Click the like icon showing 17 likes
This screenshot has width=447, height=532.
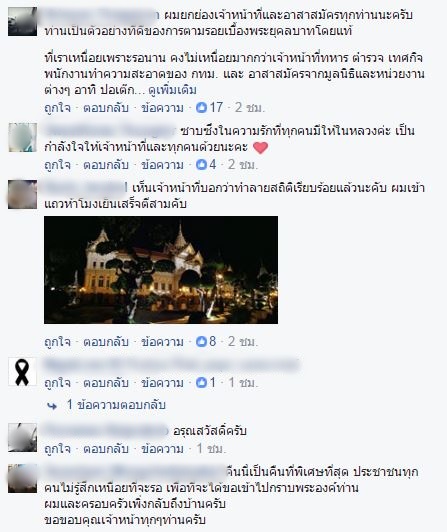(x=201, y=108)
